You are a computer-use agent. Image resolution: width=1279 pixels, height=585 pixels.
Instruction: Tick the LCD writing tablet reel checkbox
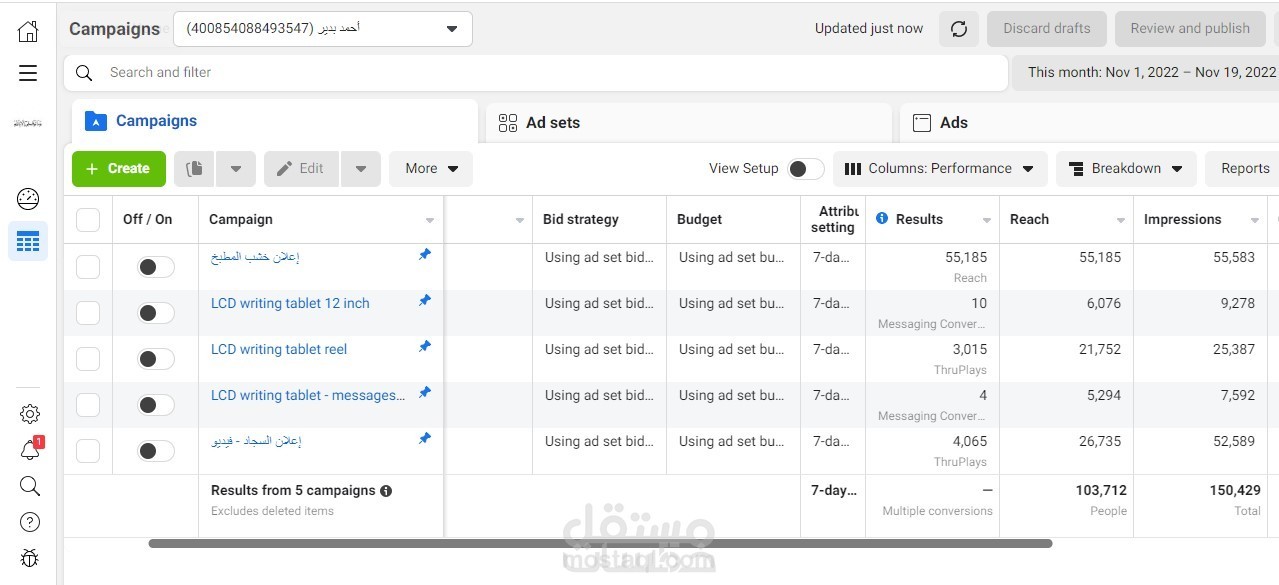click(88, 359)
